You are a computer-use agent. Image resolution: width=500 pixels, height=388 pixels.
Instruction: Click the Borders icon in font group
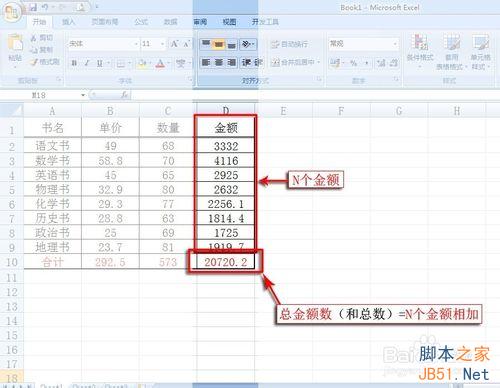121,63
